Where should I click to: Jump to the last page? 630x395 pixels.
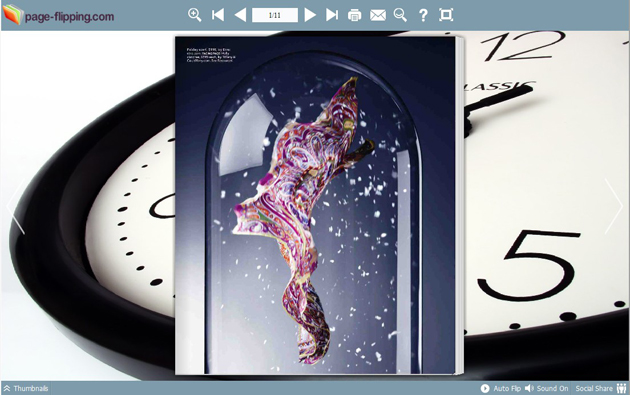coord(332,15)
